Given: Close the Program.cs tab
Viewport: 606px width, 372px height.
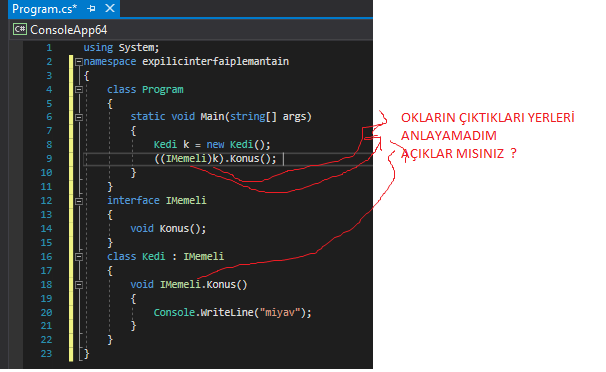Looking at the screenshot, I should coord(110,8).
